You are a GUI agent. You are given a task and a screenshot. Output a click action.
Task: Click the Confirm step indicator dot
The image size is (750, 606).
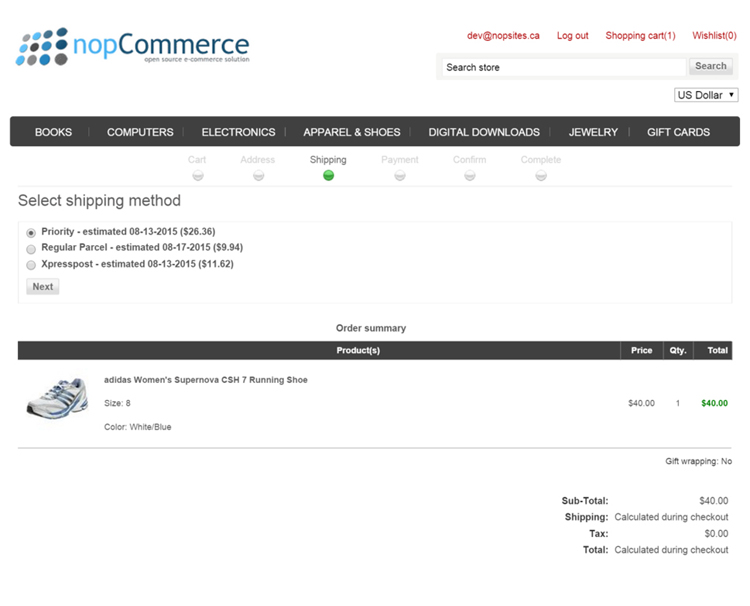[x=470, y=176]
